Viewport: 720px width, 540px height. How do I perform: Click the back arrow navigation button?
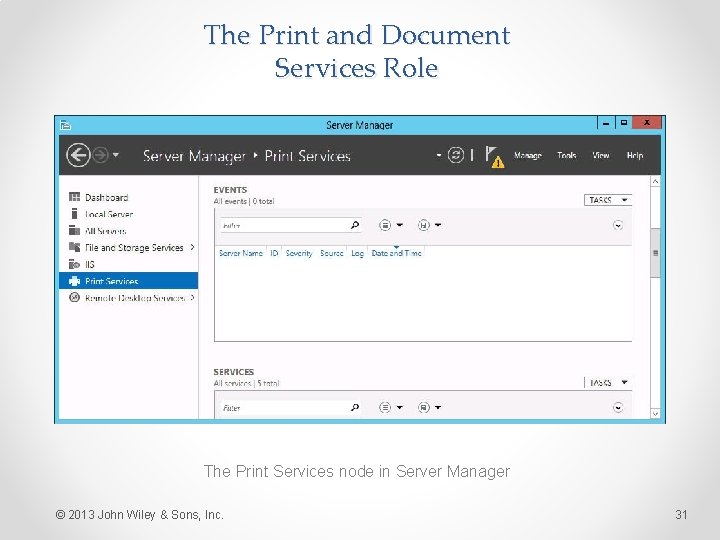coord(78,155)
